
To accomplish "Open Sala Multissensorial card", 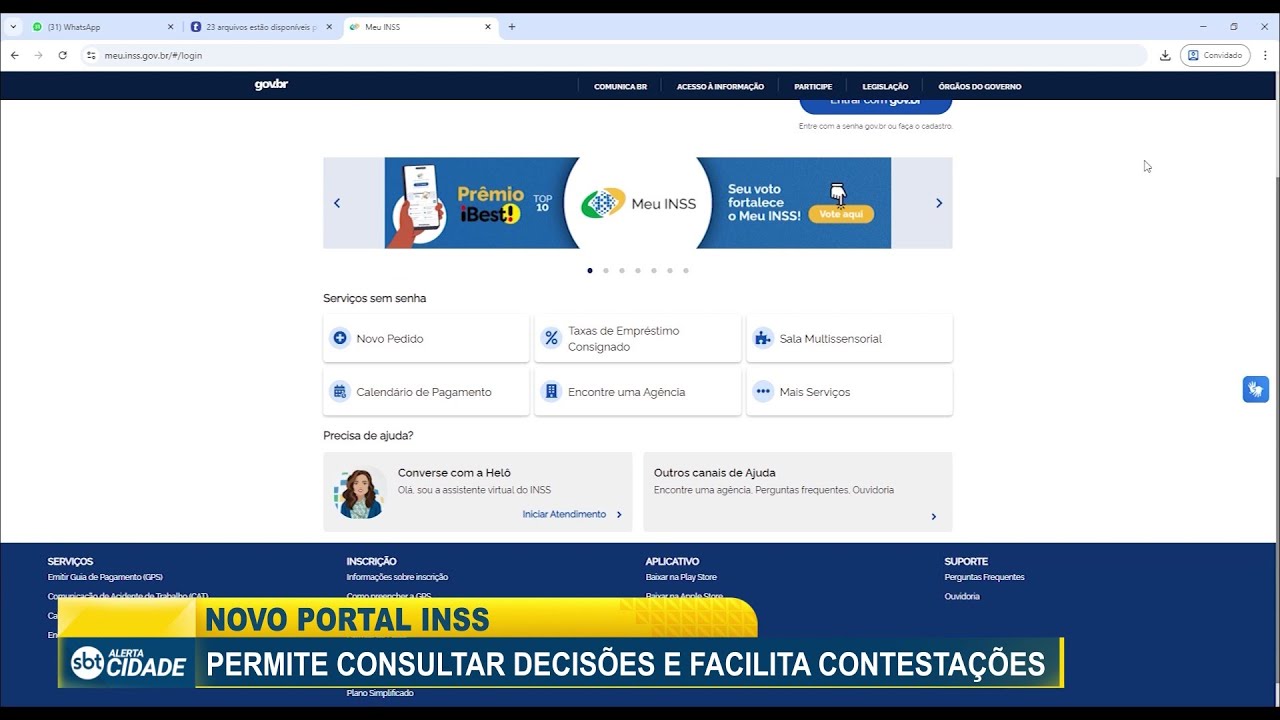I will click(850, 338).
